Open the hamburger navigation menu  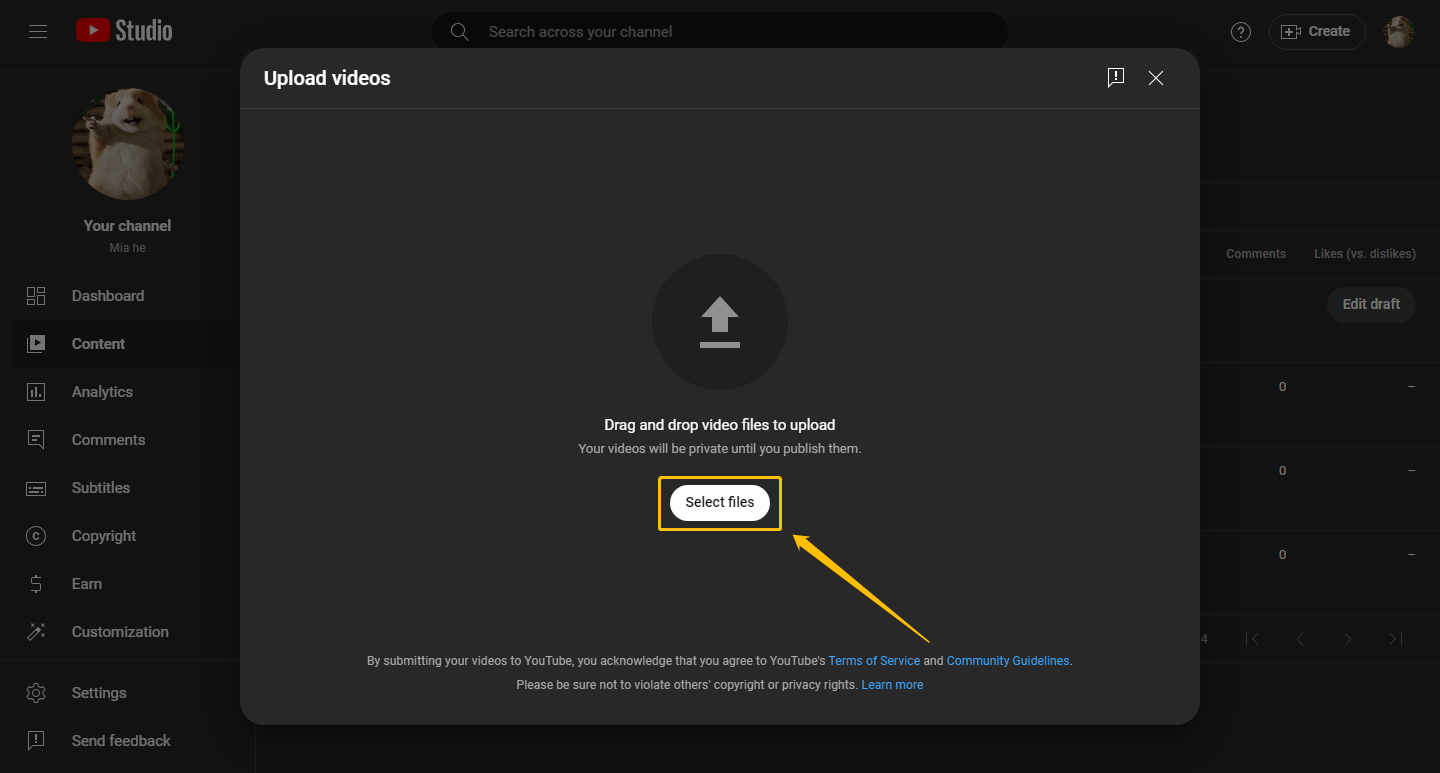point(38,32)
